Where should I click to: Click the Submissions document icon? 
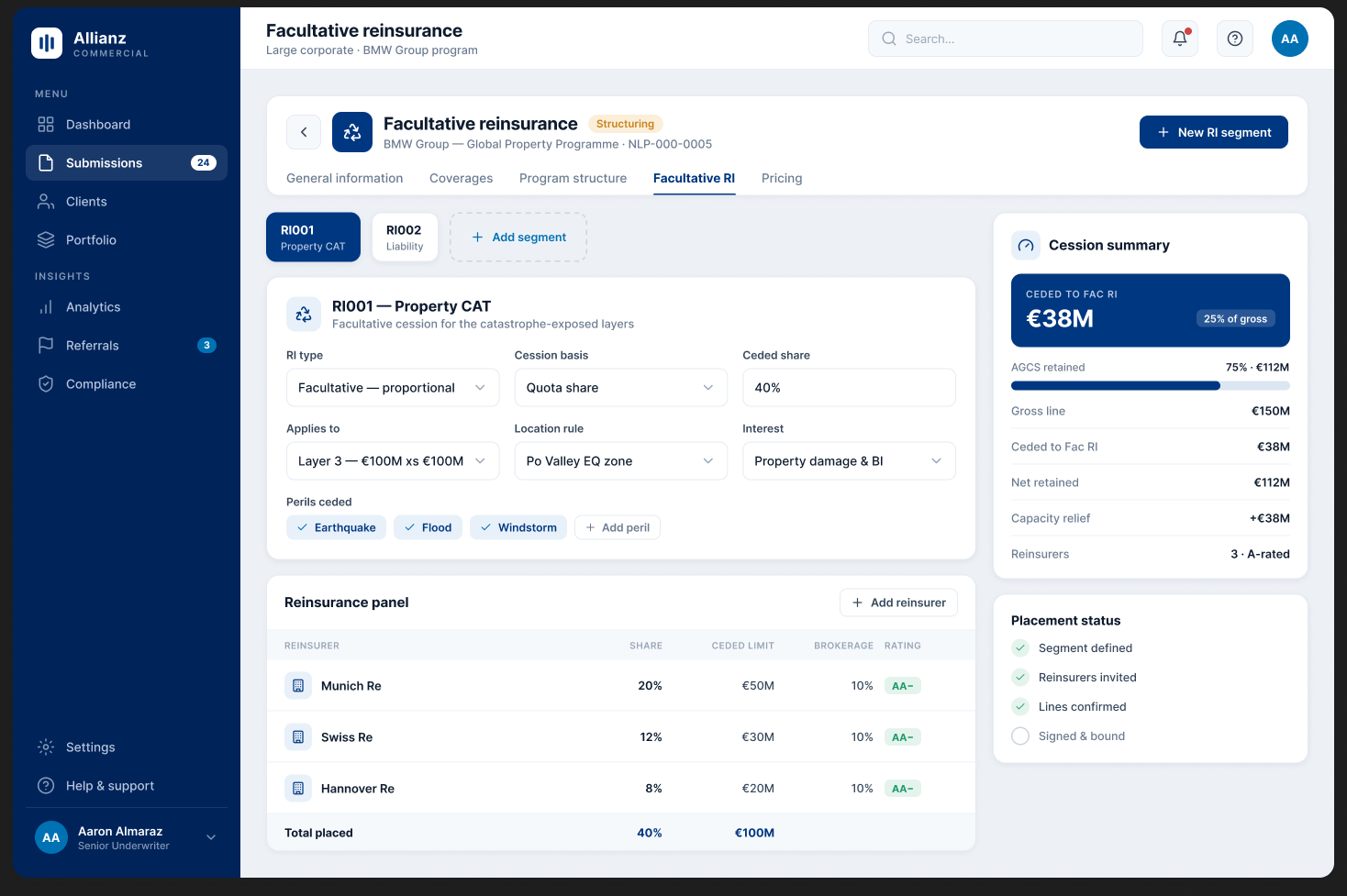pyautogui.click(x=46, y=163)
